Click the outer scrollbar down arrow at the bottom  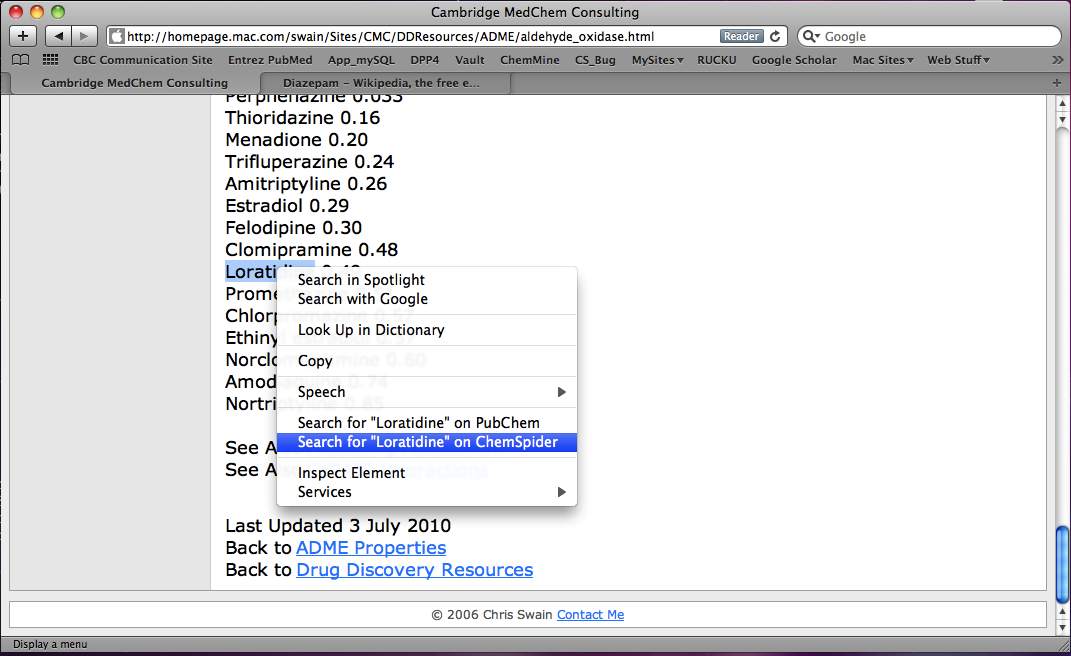click(x=1062, y=627)
